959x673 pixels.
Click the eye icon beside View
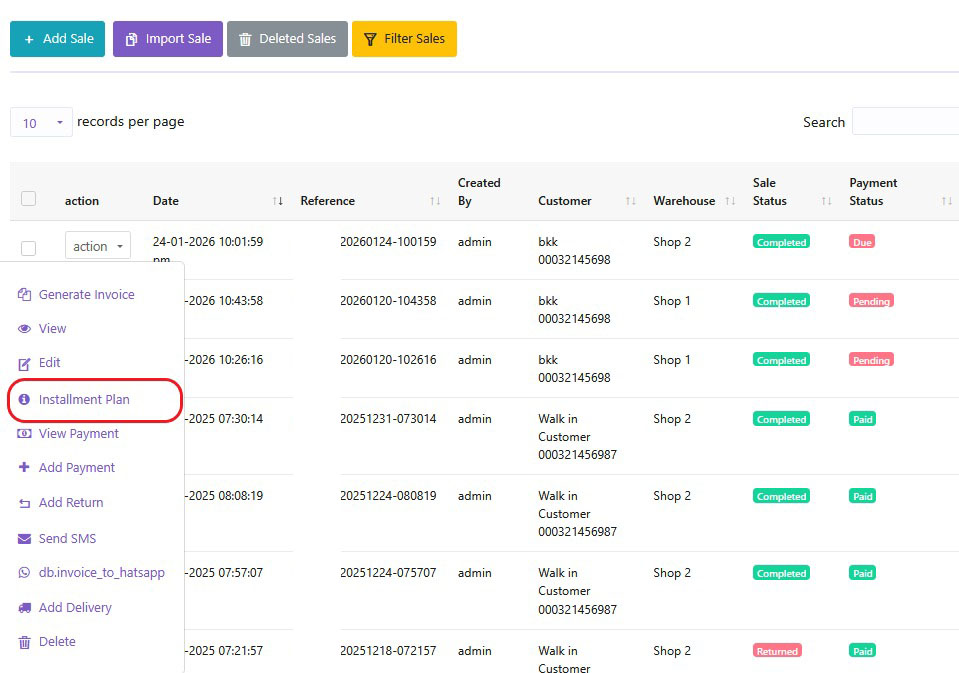tap(25, 329)
